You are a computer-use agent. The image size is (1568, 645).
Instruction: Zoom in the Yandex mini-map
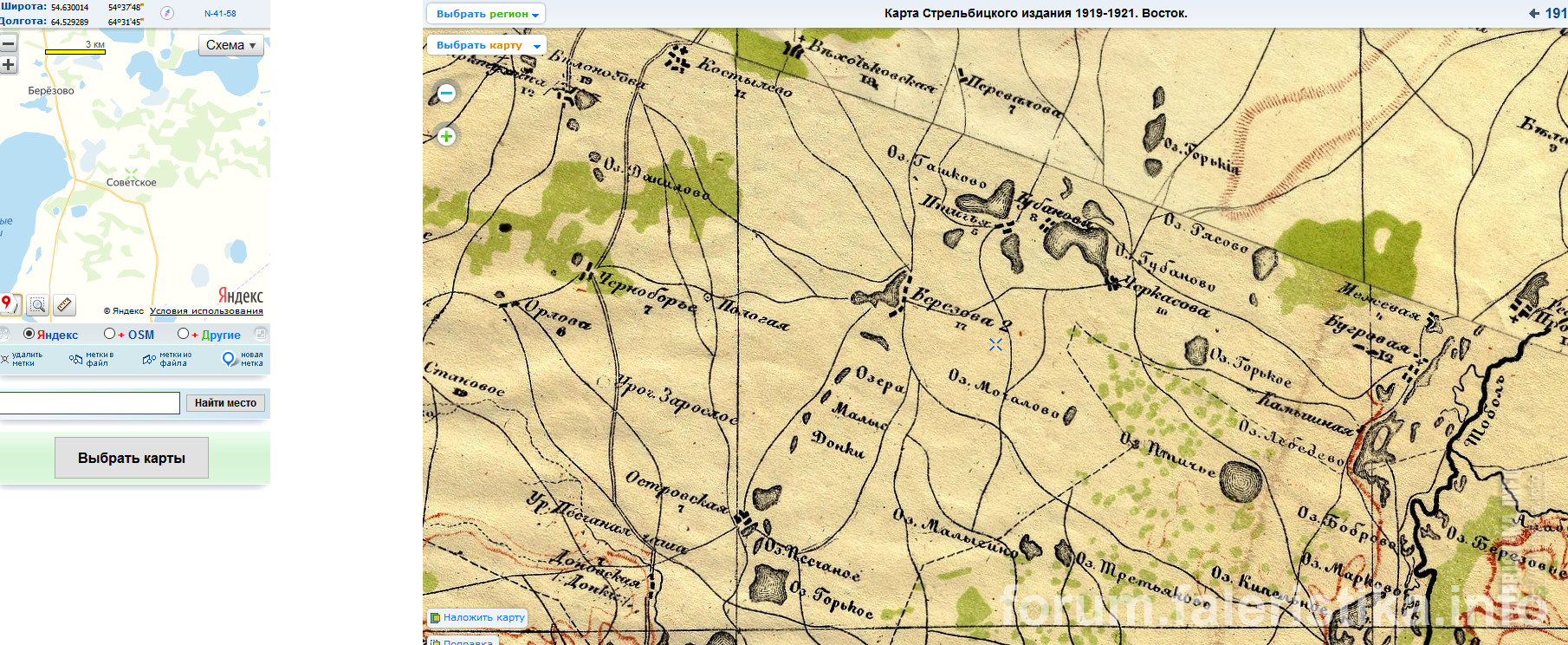pos(8,65)
